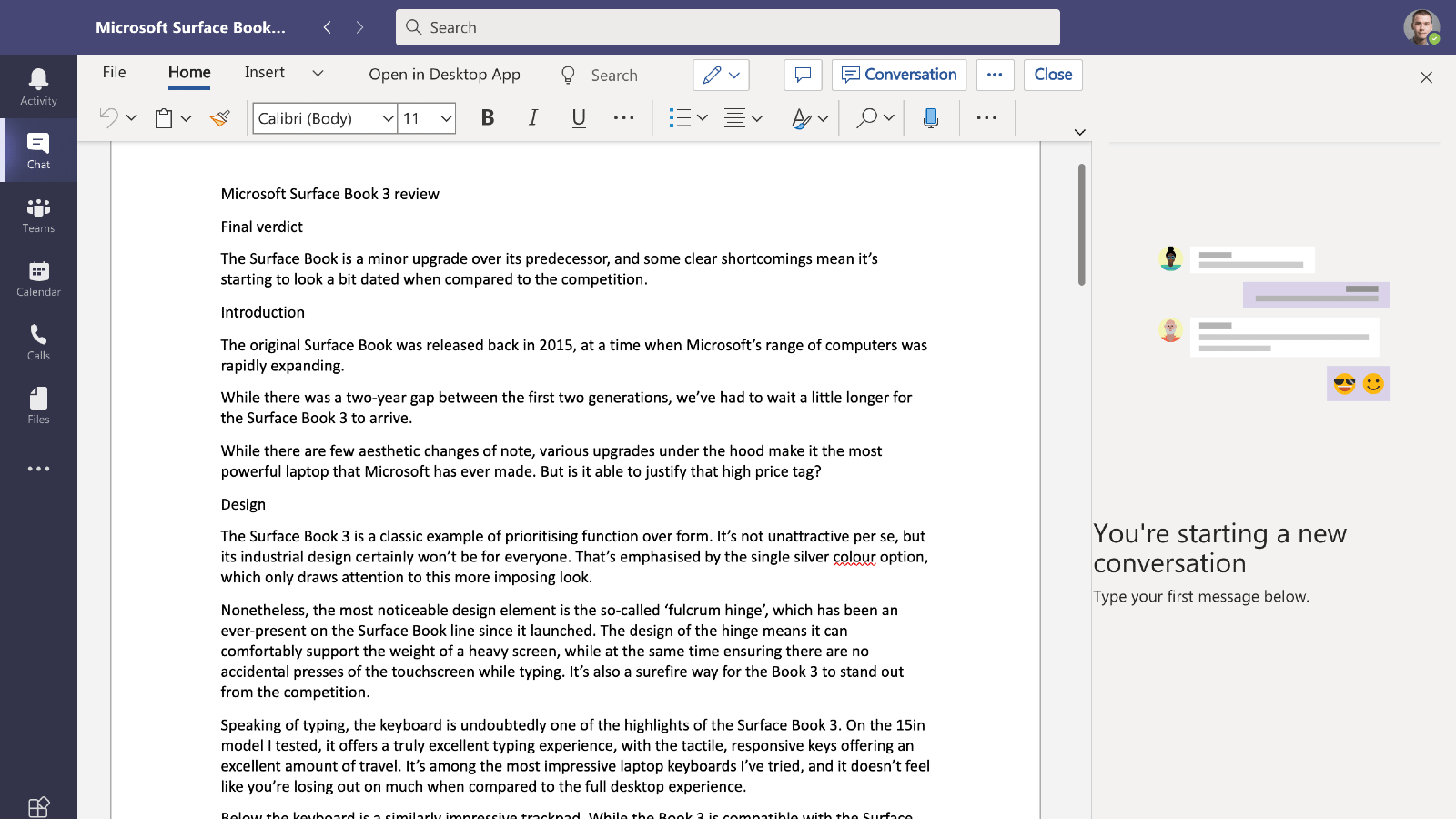
Task: Click the document vertical scrollbar thumb
Action: click(x=1081, y=225)
